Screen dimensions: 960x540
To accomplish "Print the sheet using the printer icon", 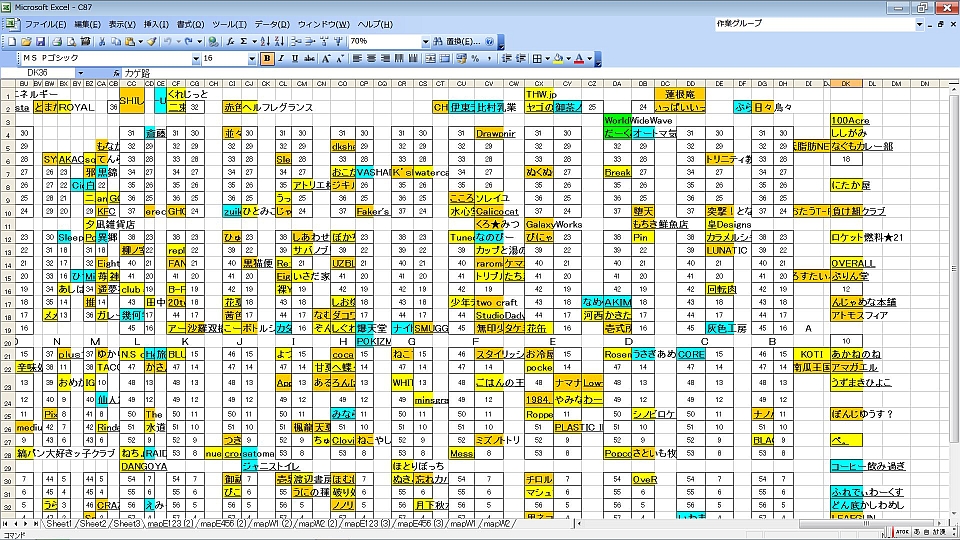I will (57, 42).
